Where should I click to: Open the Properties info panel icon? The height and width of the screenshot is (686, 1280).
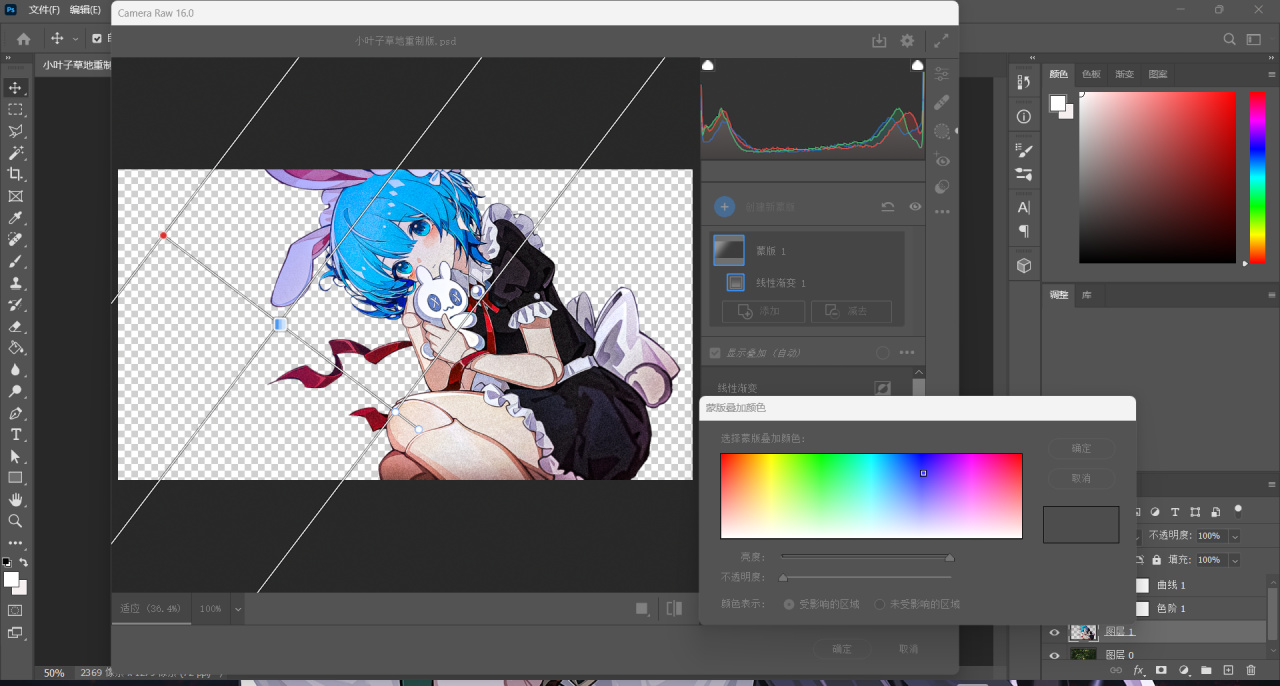coord(1023,116)
